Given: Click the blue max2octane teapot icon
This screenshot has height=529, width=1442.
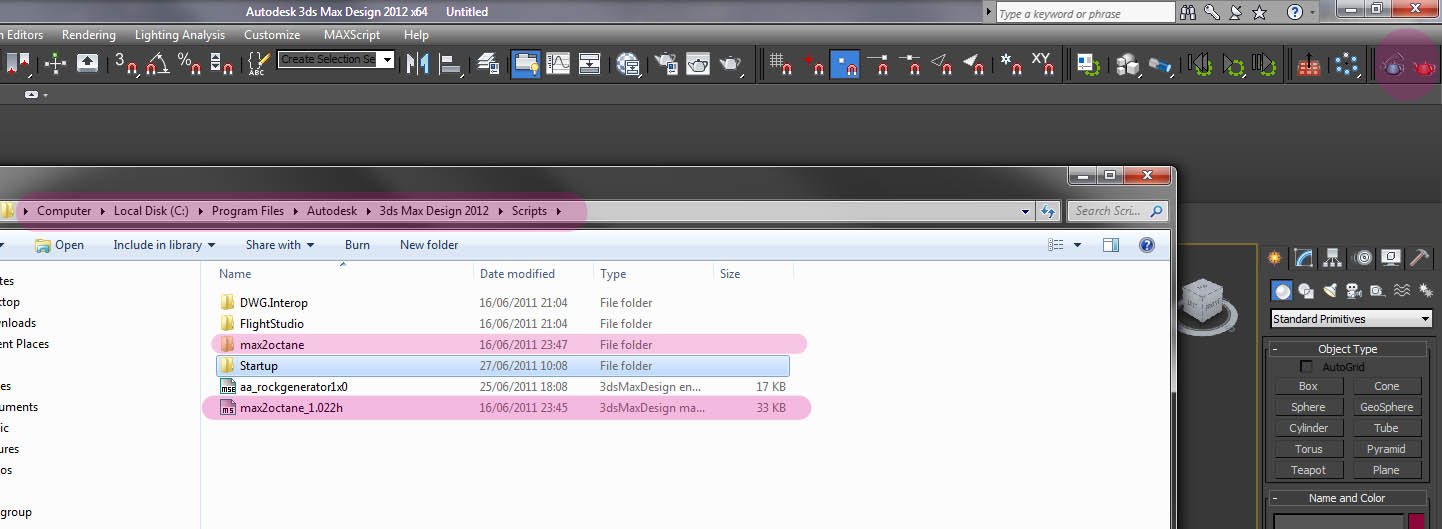Looking at the screenshot, I should [1391, 66].
